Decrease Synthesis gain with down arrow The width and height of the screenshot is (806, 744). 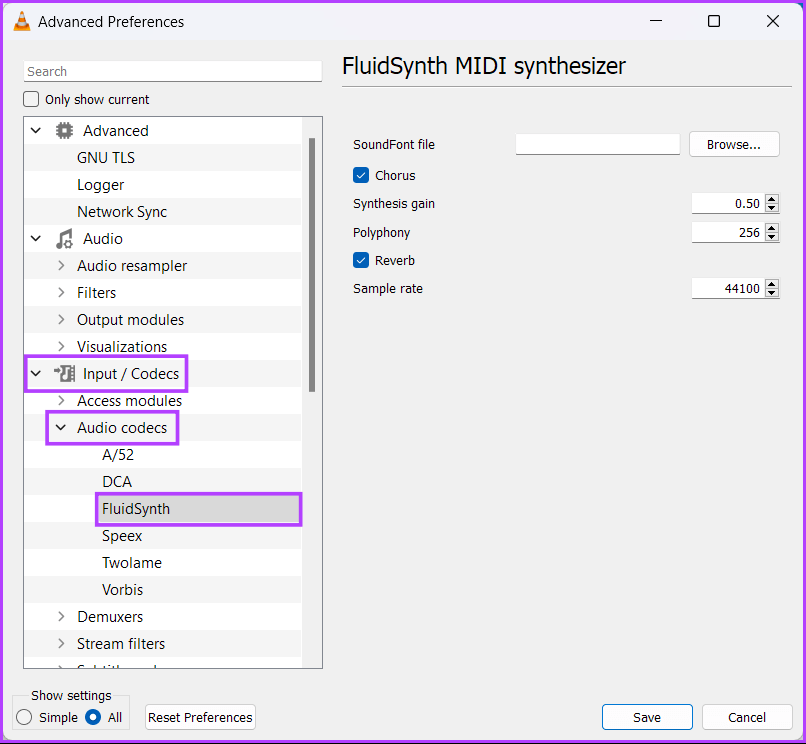(772, 208)
